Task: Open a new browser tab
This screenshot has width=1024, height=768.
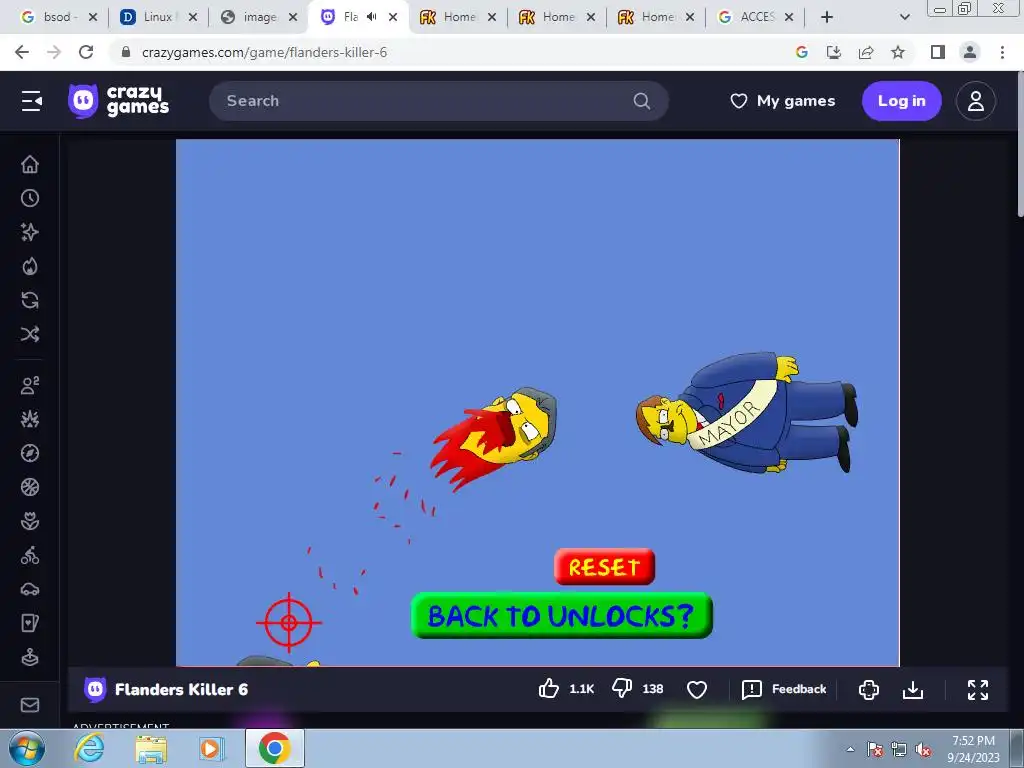Action: coord(827,18)
